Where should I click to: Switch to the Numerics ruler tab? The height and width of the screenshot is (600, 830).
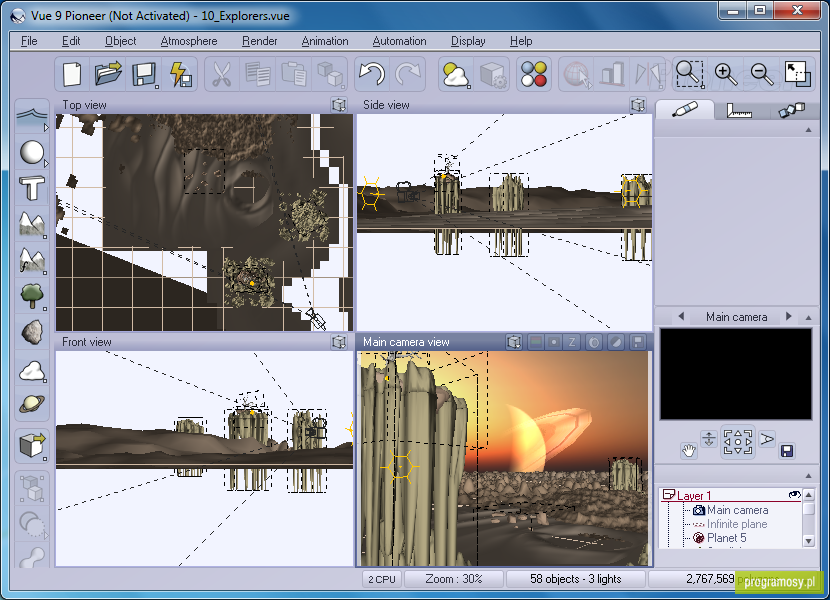(739, 110)
